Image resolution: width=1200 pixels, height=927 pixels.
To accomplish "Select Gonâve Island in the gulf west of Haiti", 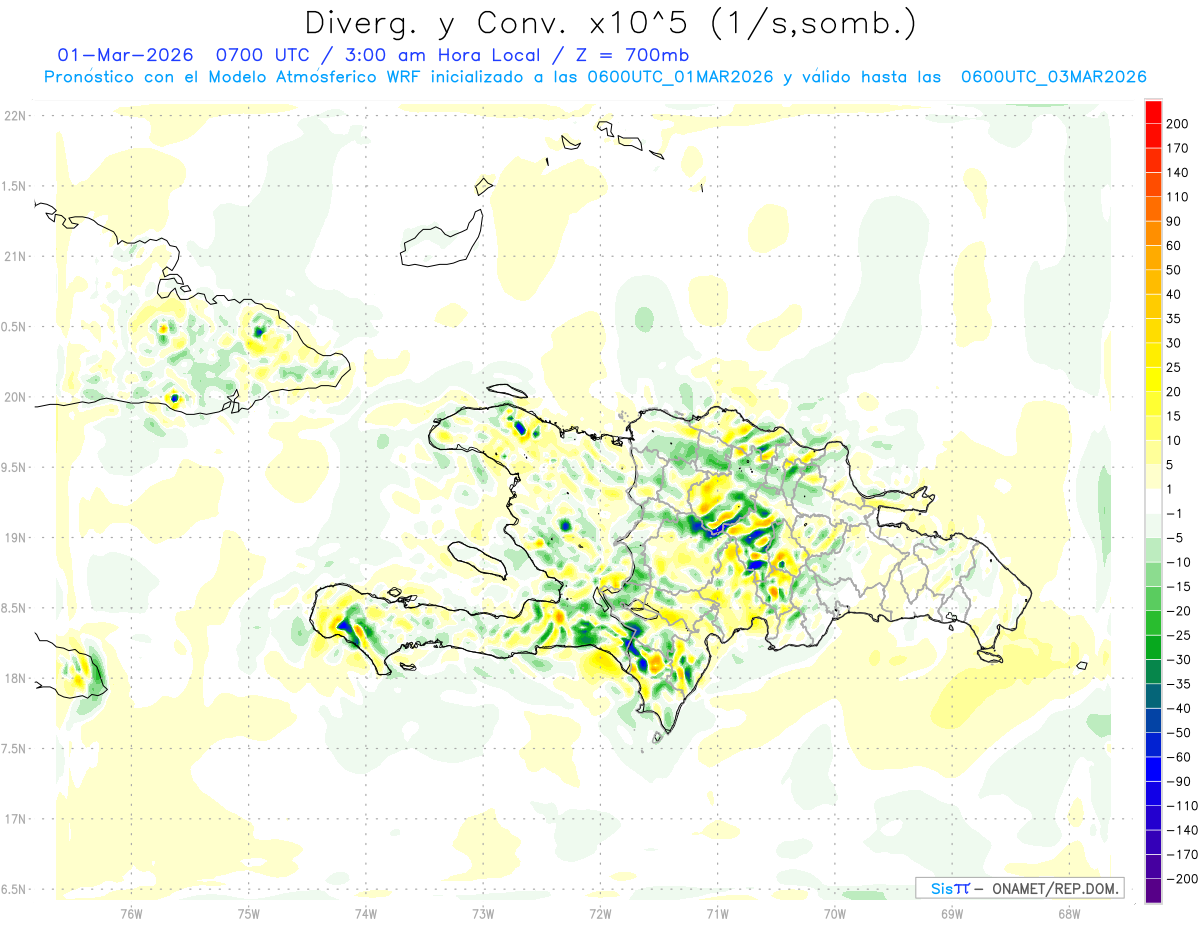I will coord(476,559).
